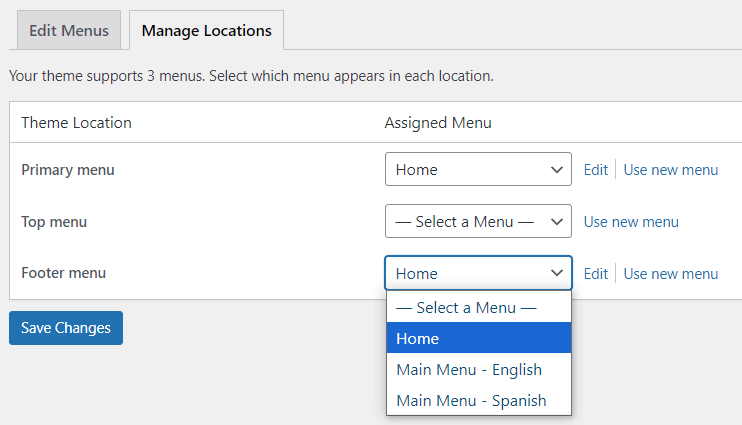Click the 'Your theme supports 3 menus' description
This screenshot has height=425, width=742.
[251, 76]
